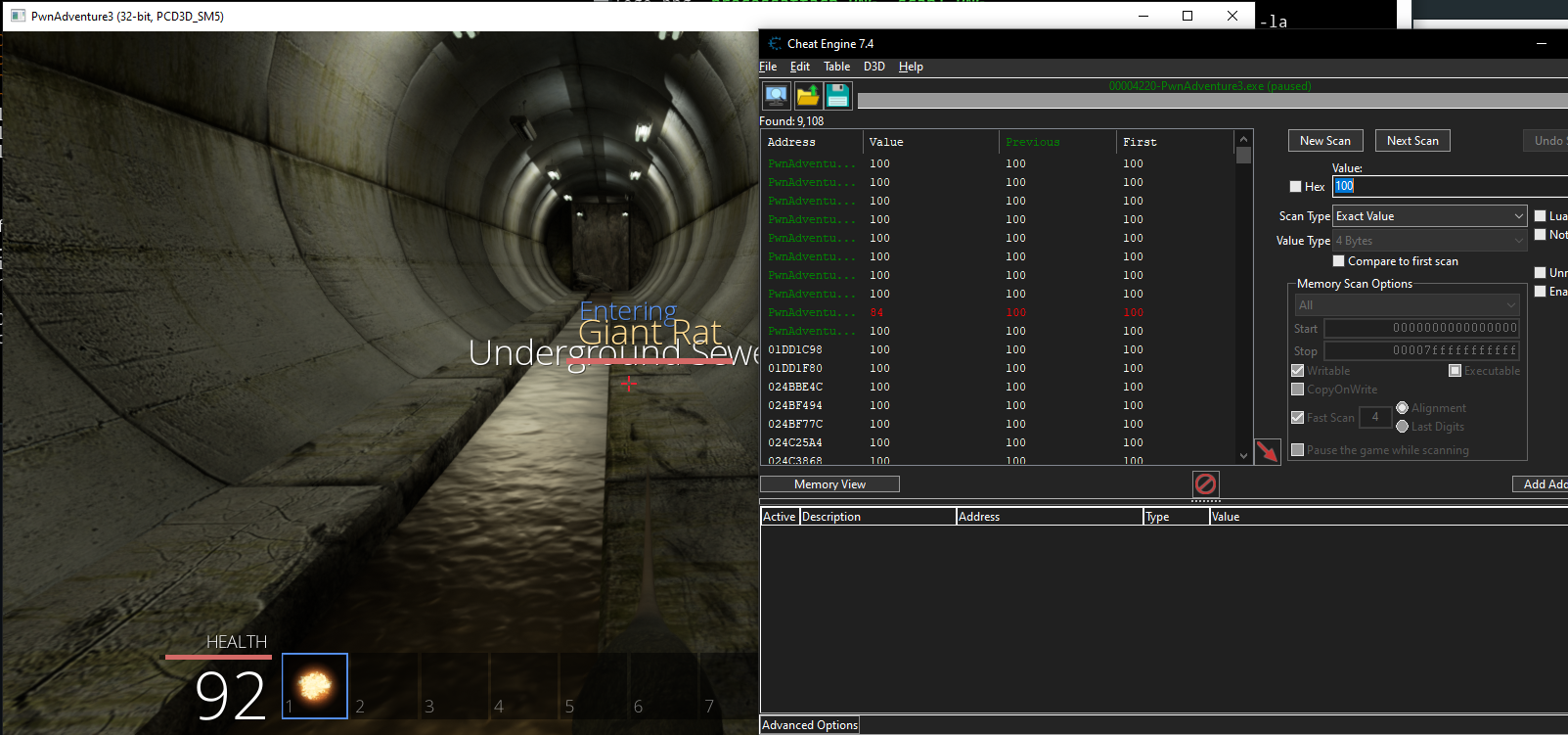Minimize the Cheat Engine window

click(1542, 44)
